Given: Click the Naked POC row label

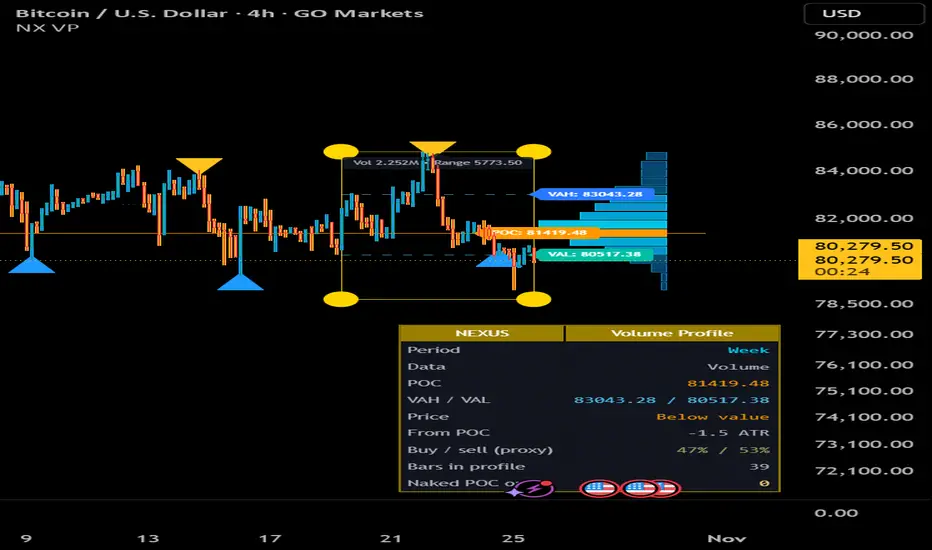Looking at the screenshot, I should (462, 483).
